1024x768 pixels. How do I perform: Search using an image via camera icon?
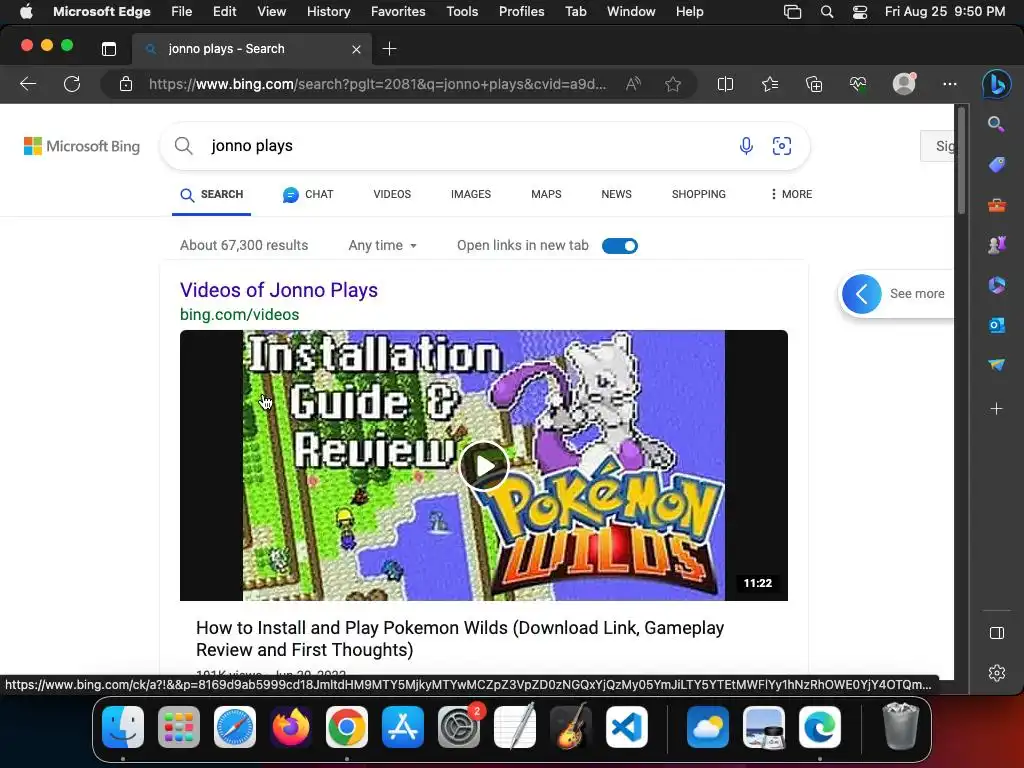coord(782,146)
